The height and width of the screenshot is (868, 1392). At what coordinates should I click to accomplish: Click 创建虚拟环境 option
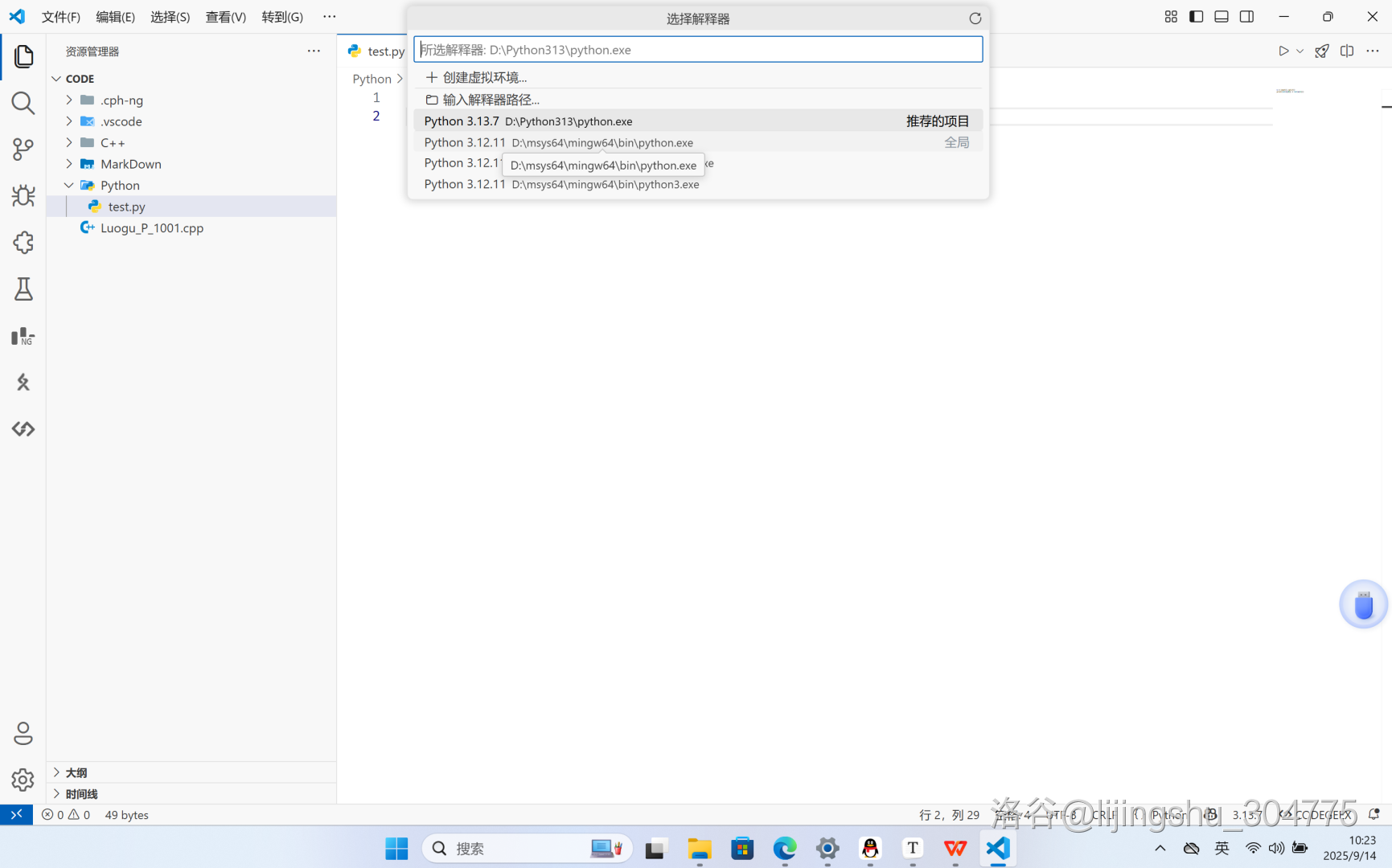[x=484, y=78]
